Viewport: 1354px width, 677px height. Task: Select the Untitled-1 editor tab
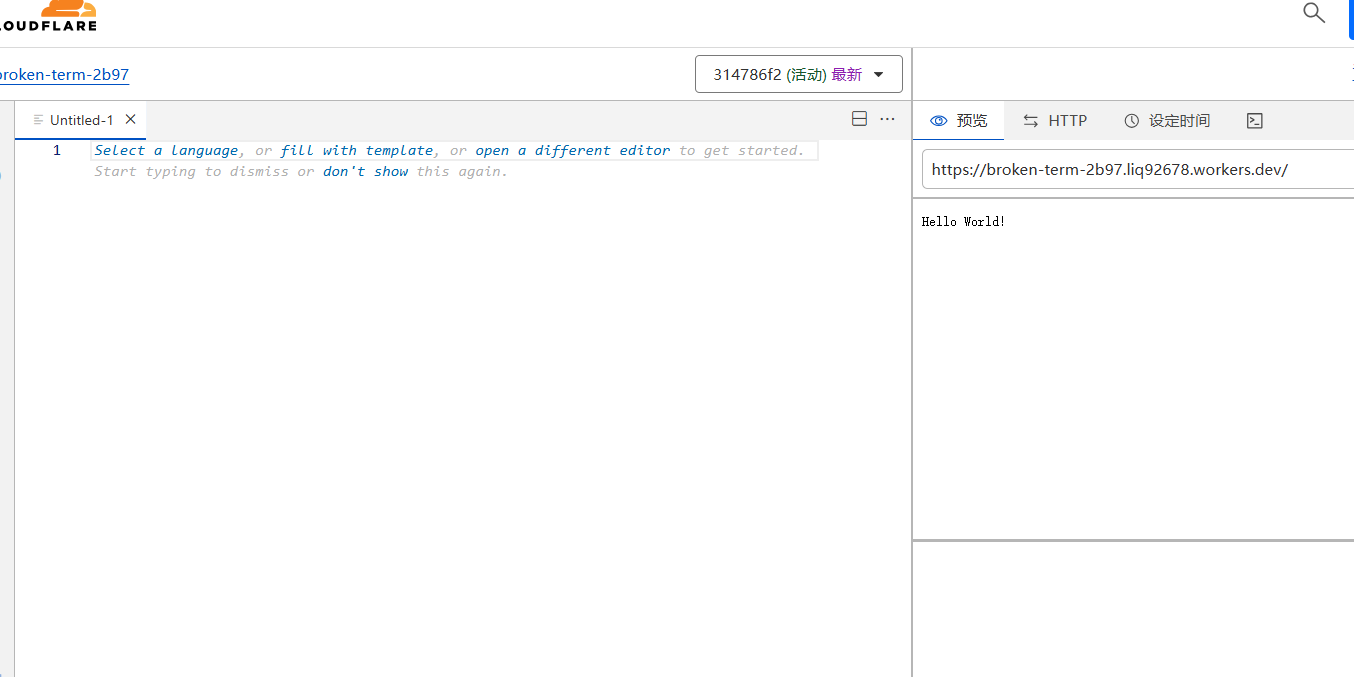pos(81,119)
